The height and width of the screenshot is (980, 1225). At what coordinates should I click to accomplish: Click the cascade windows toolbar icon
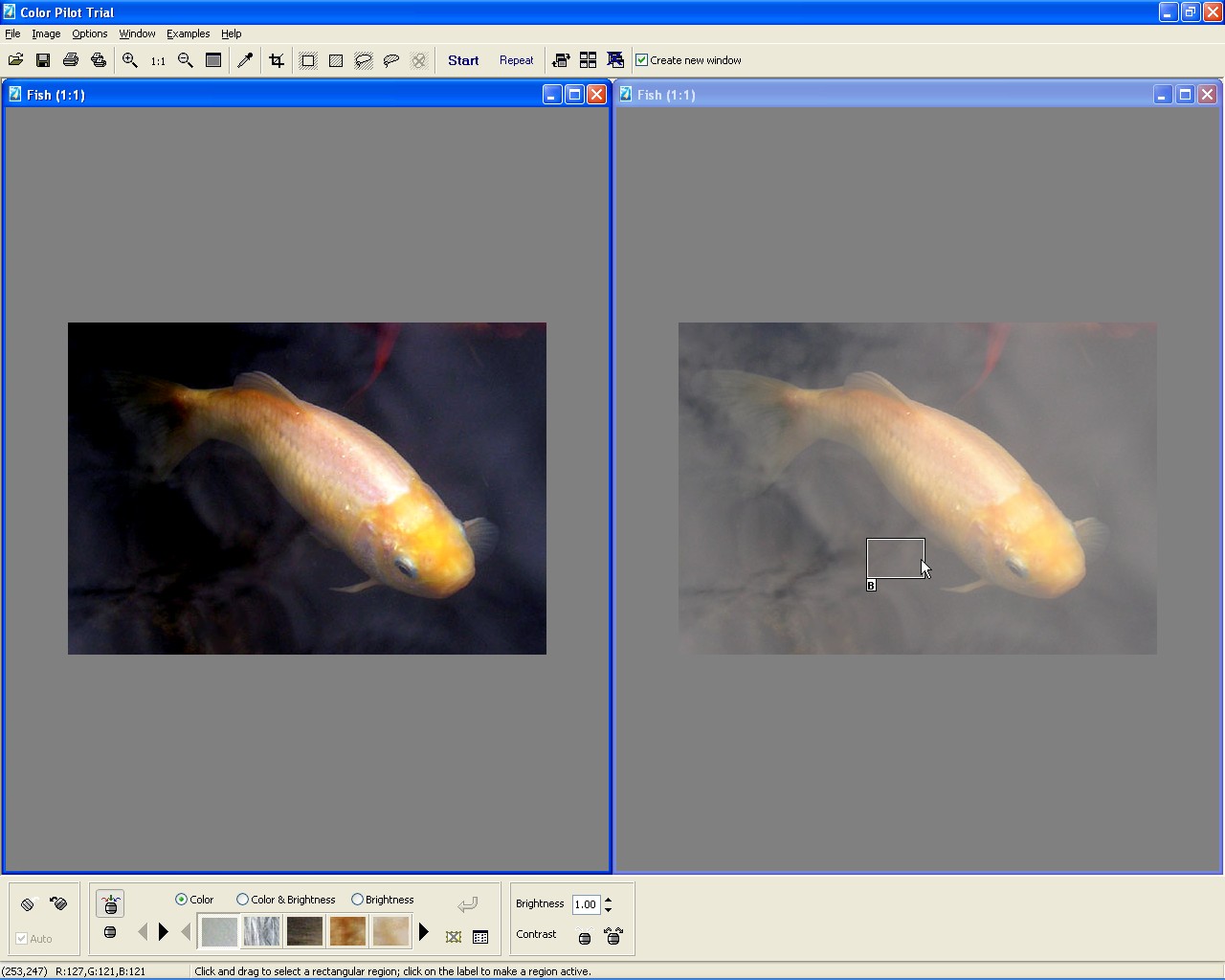click(561, 60)
